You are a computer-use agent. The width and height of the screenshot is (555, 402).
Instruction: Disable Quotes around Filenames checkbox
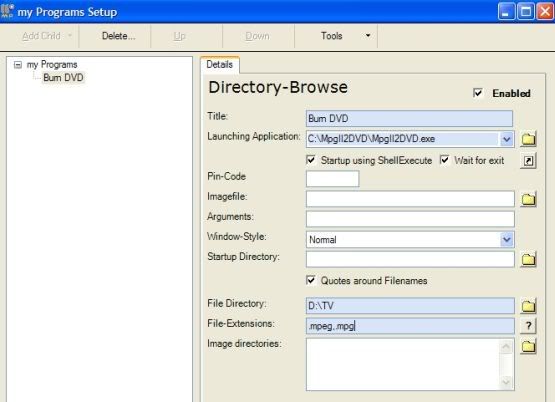(311, 280)
